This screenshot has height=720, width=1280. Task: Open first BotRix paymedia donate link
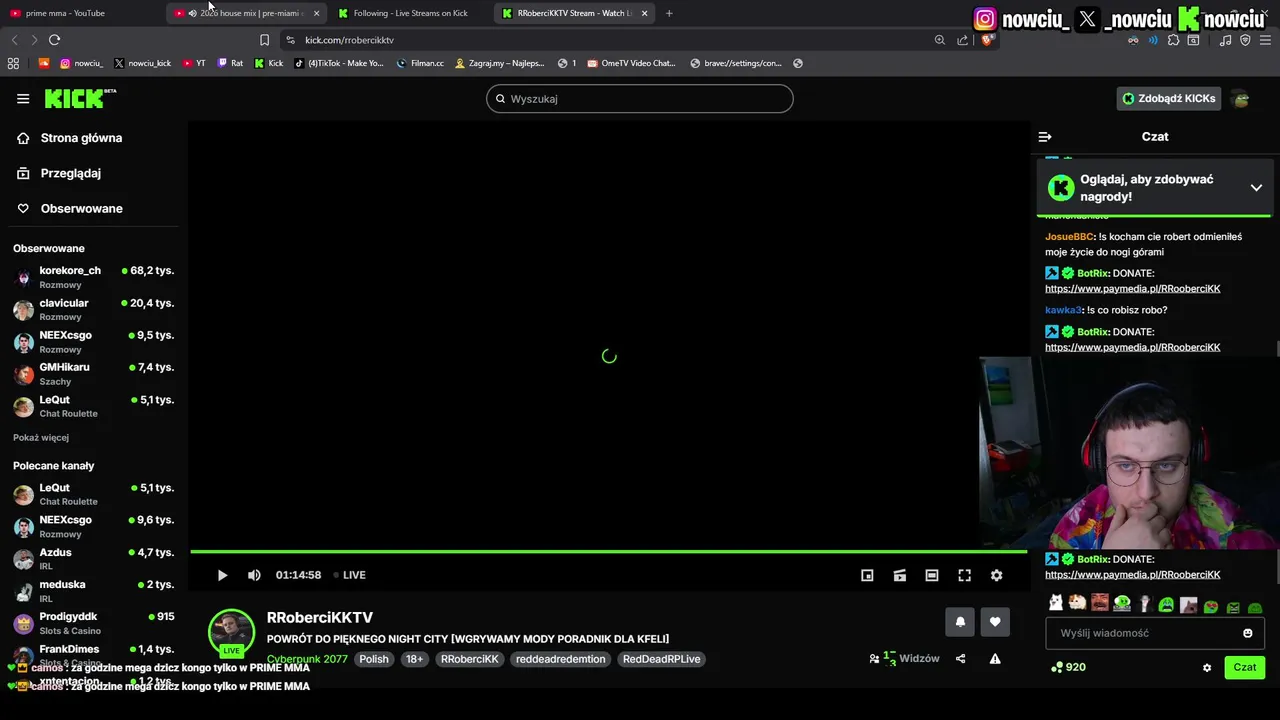click(x=1133, y=289)
